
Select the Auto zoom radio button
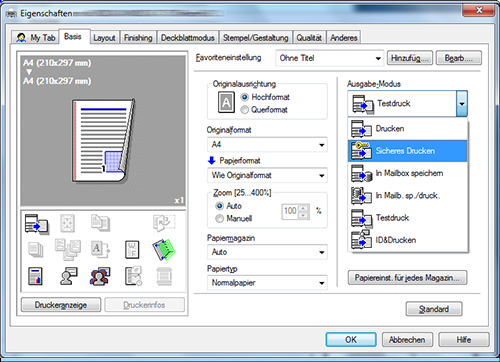click(219, 206)
